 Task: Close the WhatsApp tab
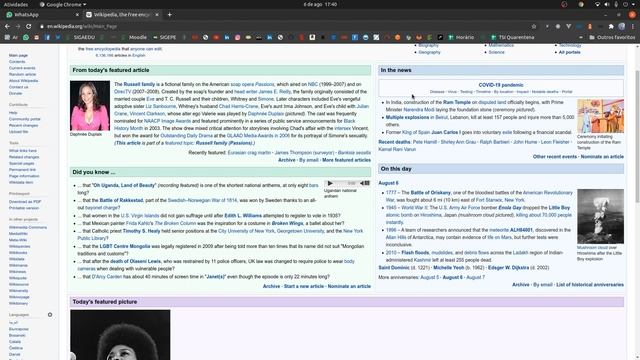click(x=77, y=15)
